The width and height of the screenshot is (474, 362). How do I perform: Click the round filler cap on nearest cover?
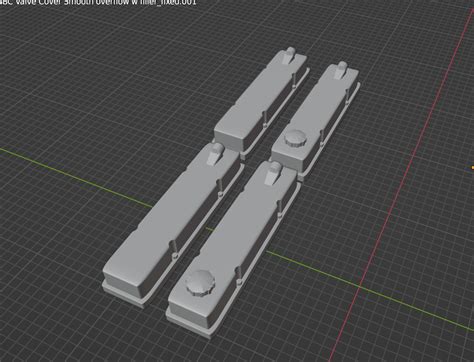pyautogui.click(x=200, y=283)
